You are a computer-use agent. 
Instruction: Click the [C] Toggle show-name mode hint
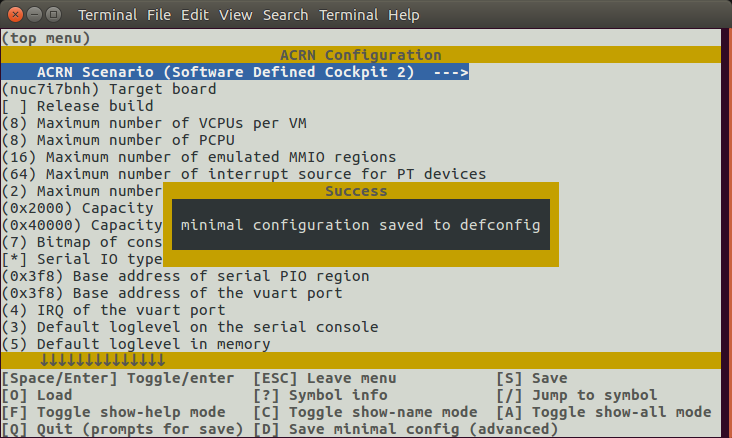tap(365, 412)
